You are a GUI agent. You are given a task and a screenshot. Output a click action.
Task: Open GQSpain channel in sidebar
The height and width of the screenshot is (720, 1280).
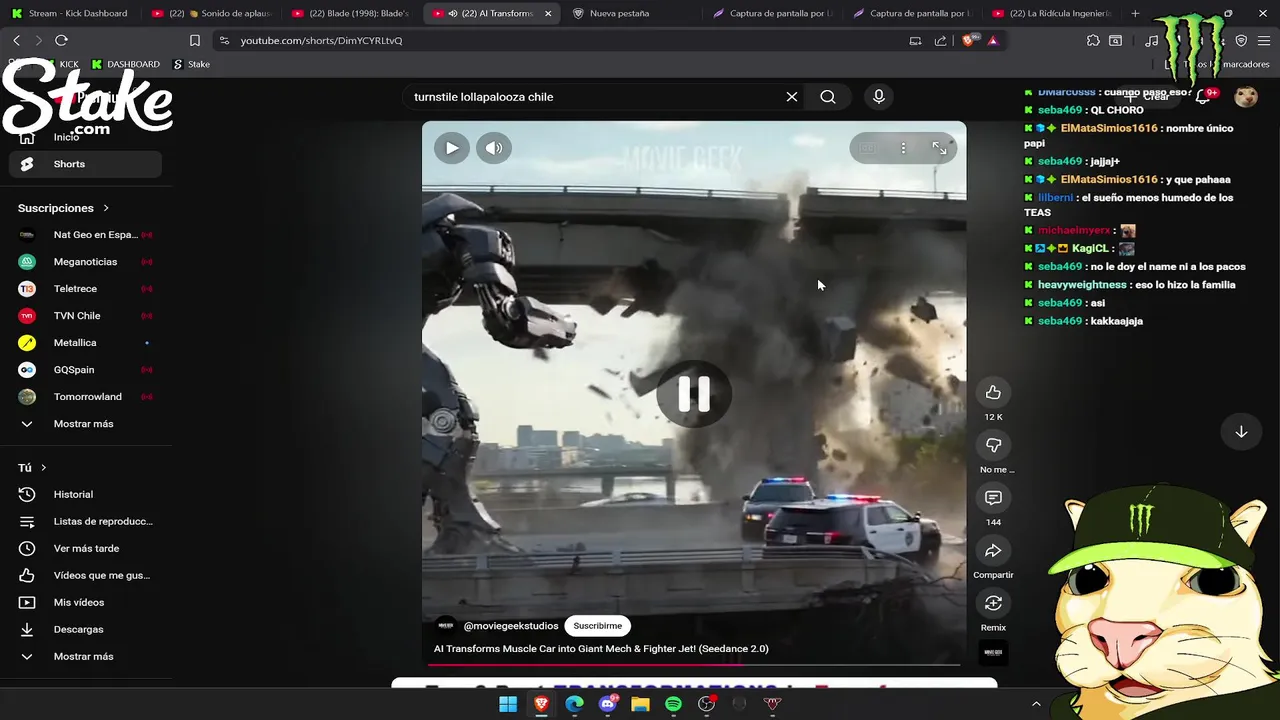point(85,370)
